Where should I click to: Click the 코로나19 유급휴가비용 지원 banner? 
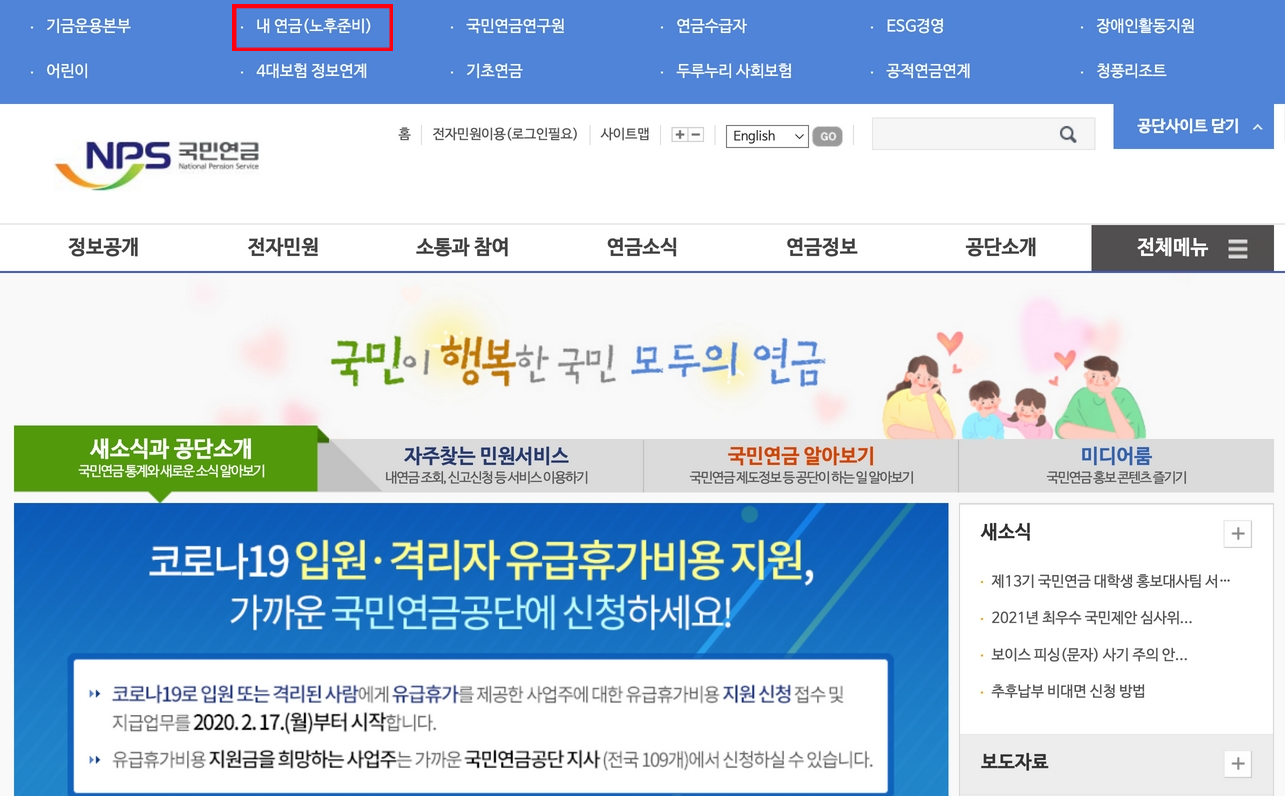[x=481, y=649]
